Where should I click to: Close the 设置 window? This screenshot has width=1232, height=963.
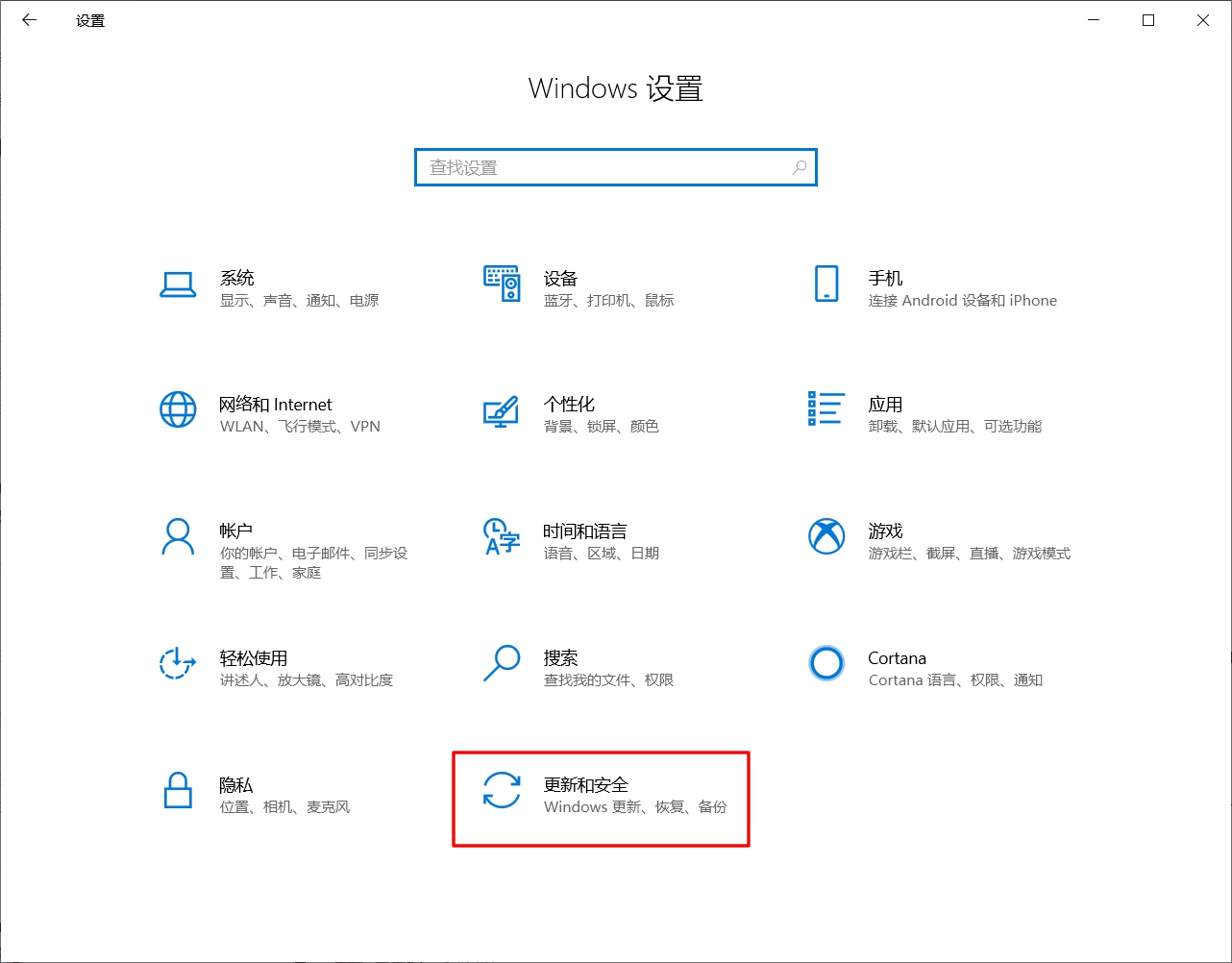point(1203,20)
